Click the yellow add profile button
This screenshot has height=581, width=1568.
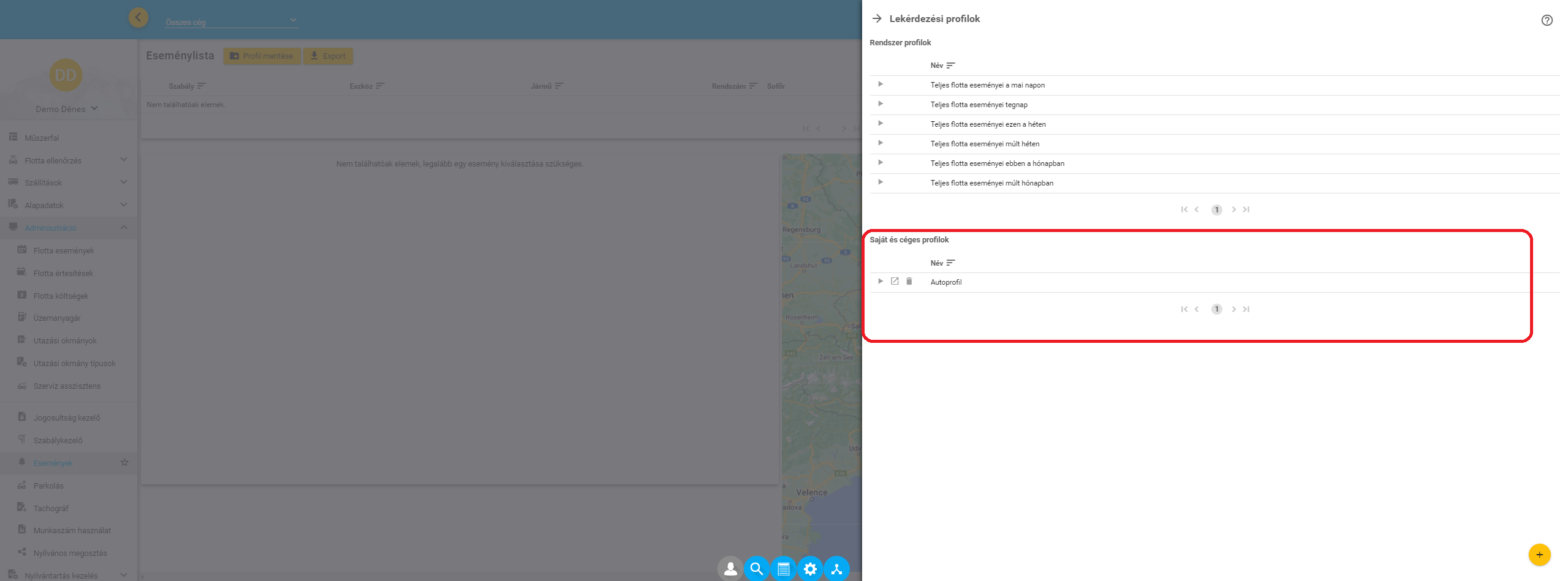click(1539, 555)
